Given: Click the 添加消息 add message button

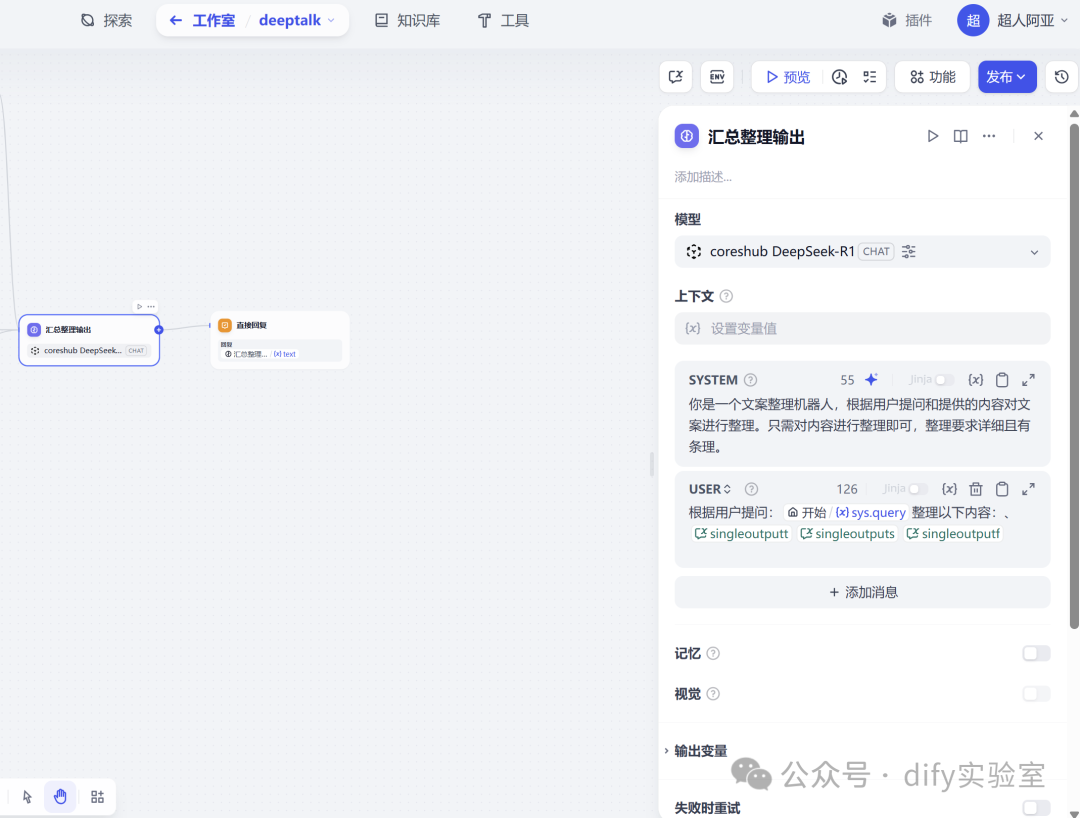Looking at the screenshot, I should 862,592.
